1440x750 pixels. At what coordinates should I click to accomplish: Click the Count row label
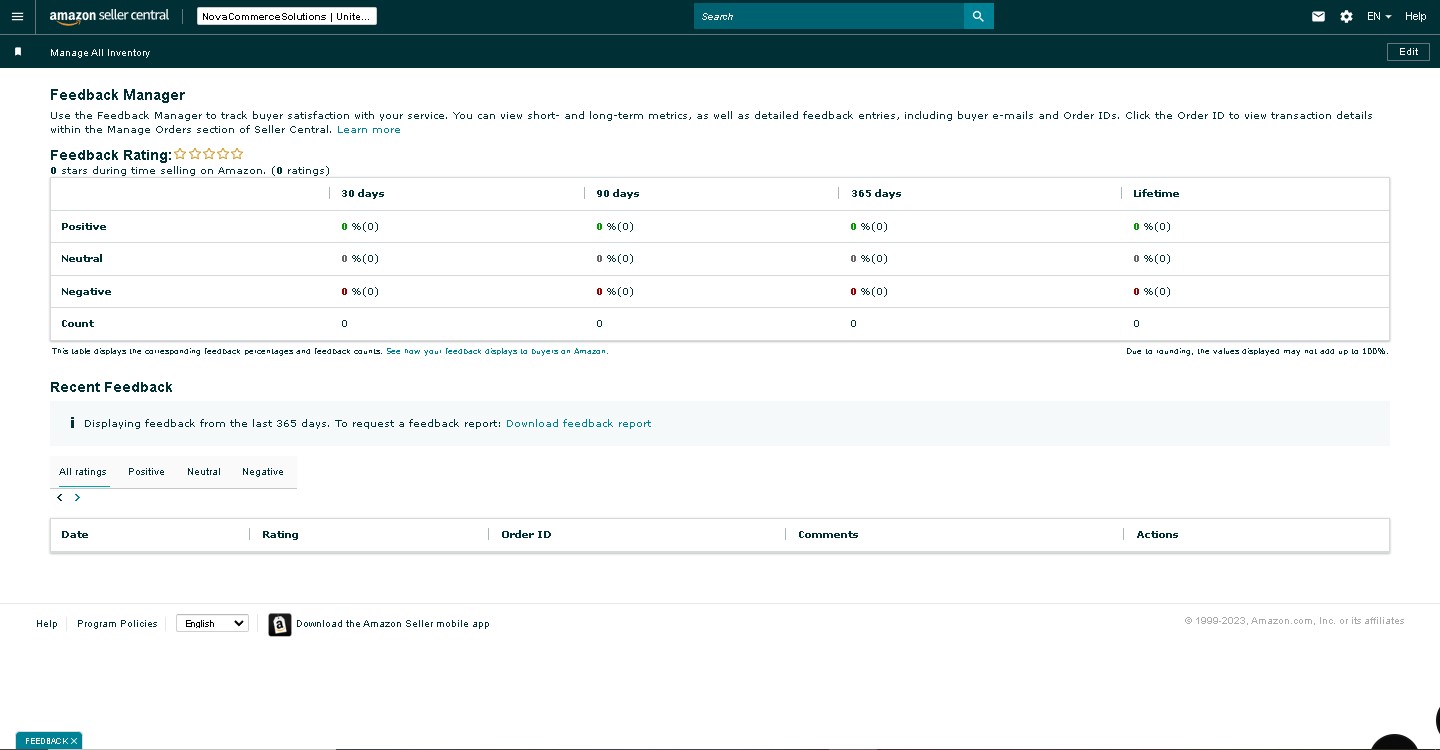pyautogui.click(x=77, y=324)
